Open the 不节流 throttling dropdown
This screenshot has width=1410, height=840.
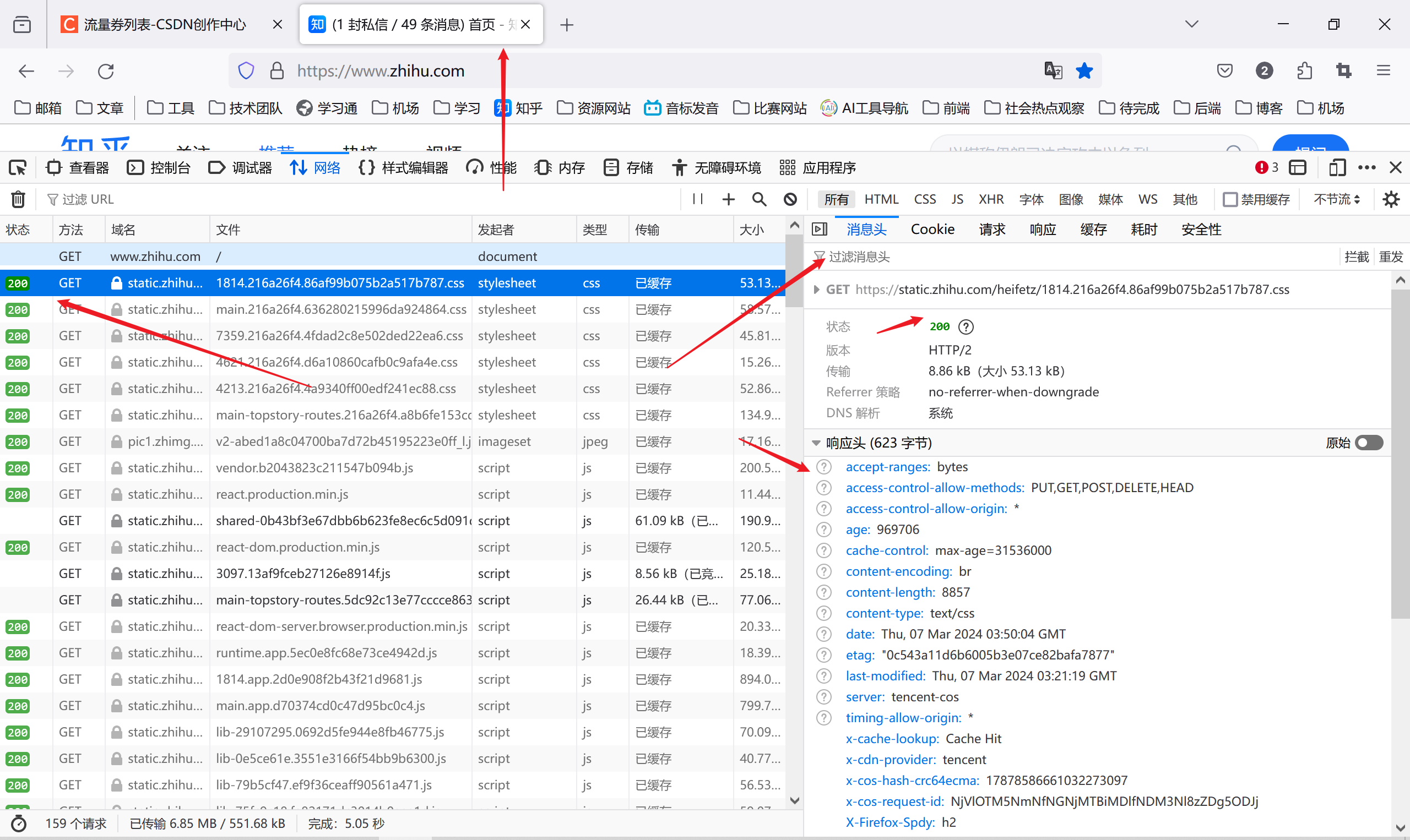tap(1336, 199)
